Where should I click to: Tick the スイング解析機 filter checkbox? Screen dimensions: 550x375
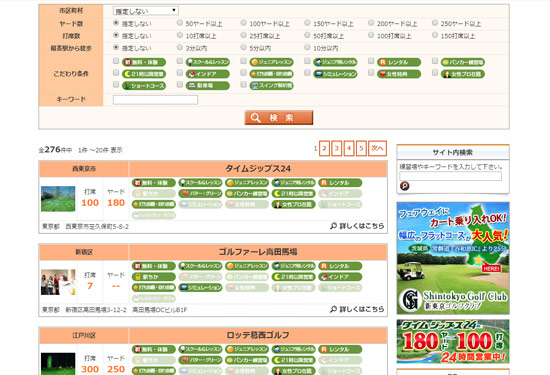(x=243, y=84)
